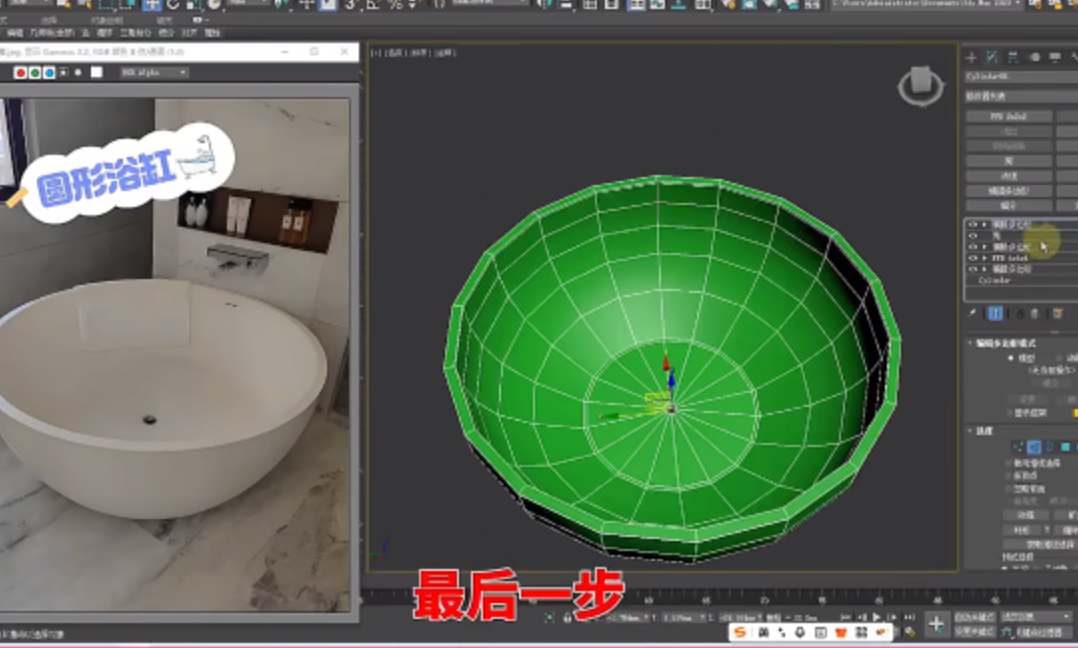Toggle the red channel in image viewer
The width and height of the screenshot is (1078, 648).
click(x=21, y=73)
